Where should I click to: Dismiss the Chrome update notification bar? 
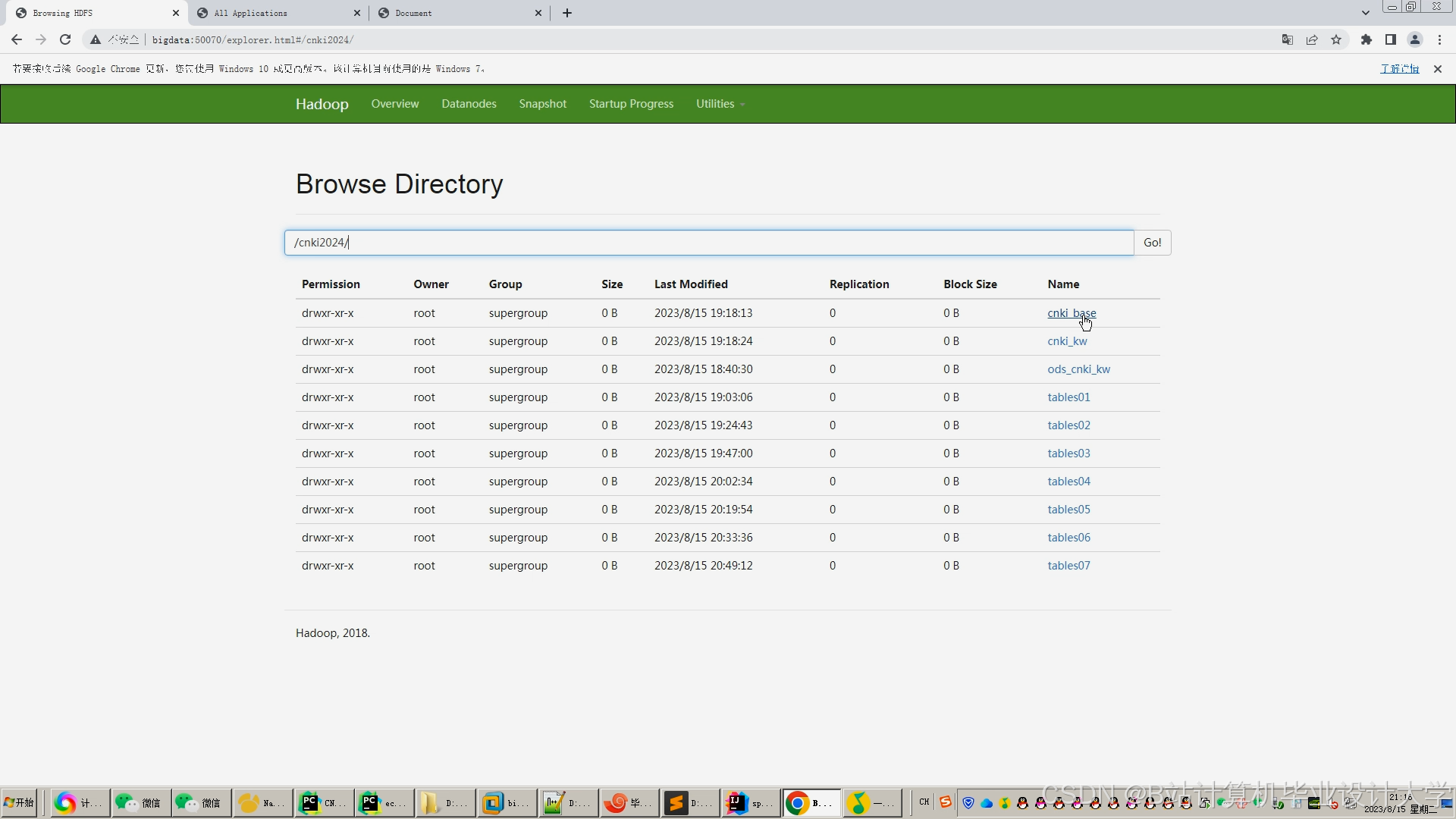point(1437,69)
